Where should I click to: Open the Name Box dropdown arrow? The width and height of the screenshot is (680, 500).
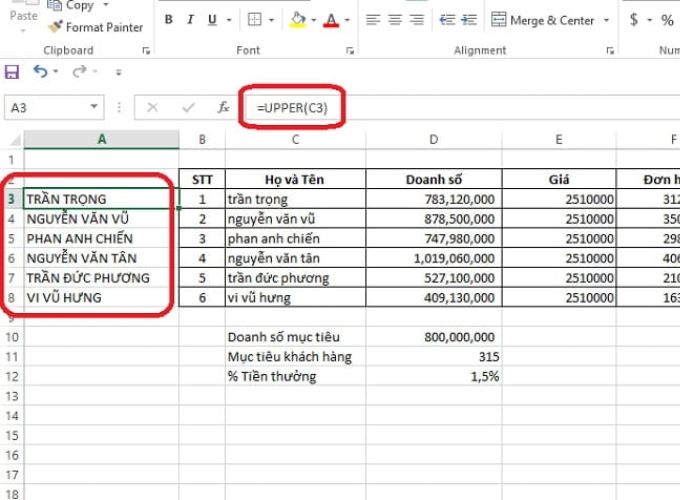(95, 107)
